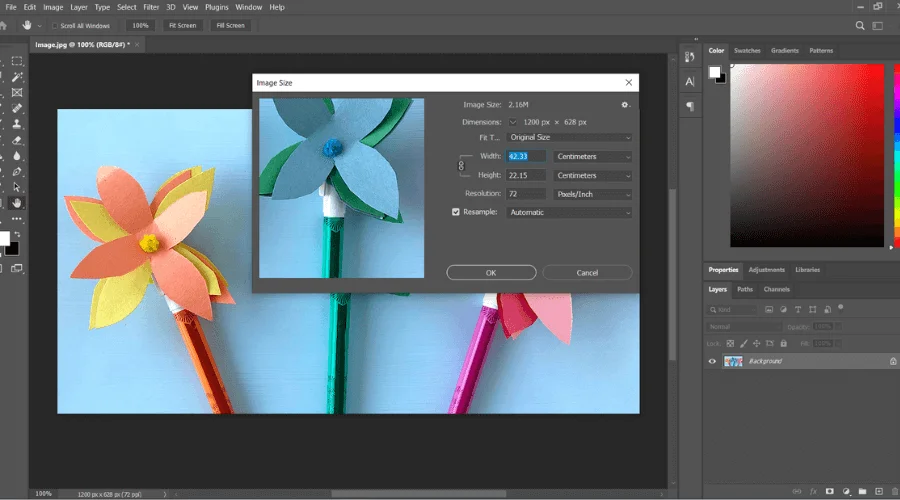Expand the Resolution Pixels/Inch dropdown
The width and height of the screenshot is (900, 500).
tap(593, 193)
